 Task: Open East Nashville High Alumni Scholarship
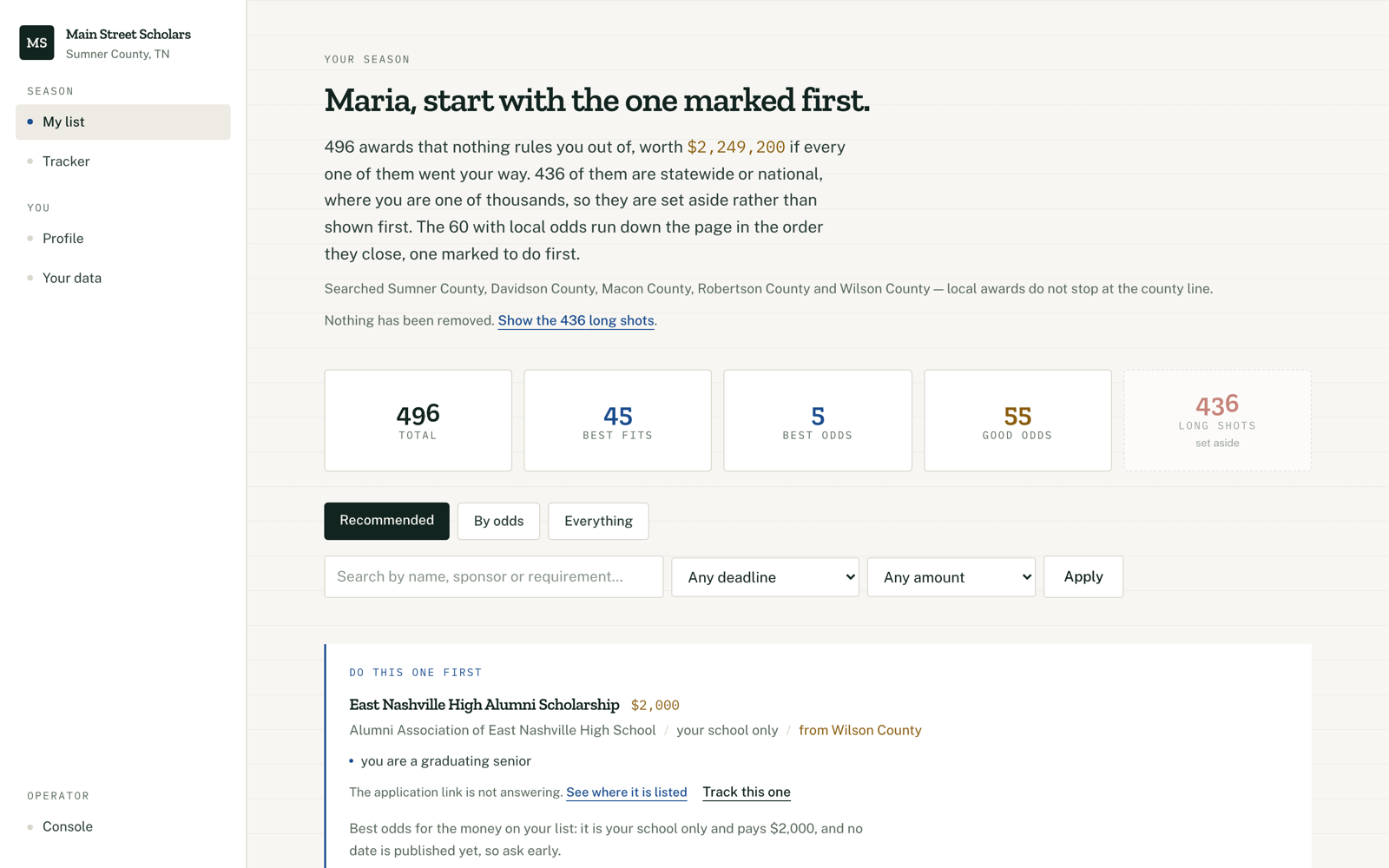[484, 705]
